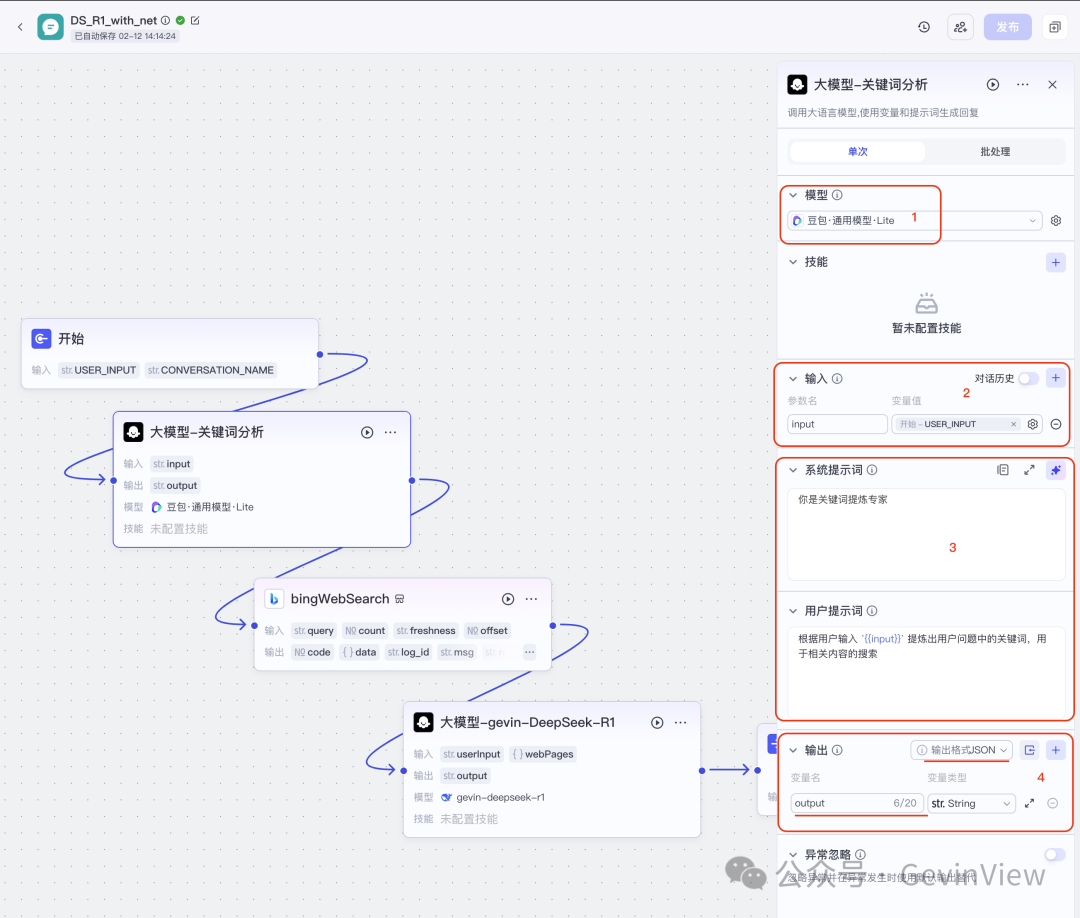Click the output variable name field
Viewport: 1080px width, 918px height.
tap(840, 803)
